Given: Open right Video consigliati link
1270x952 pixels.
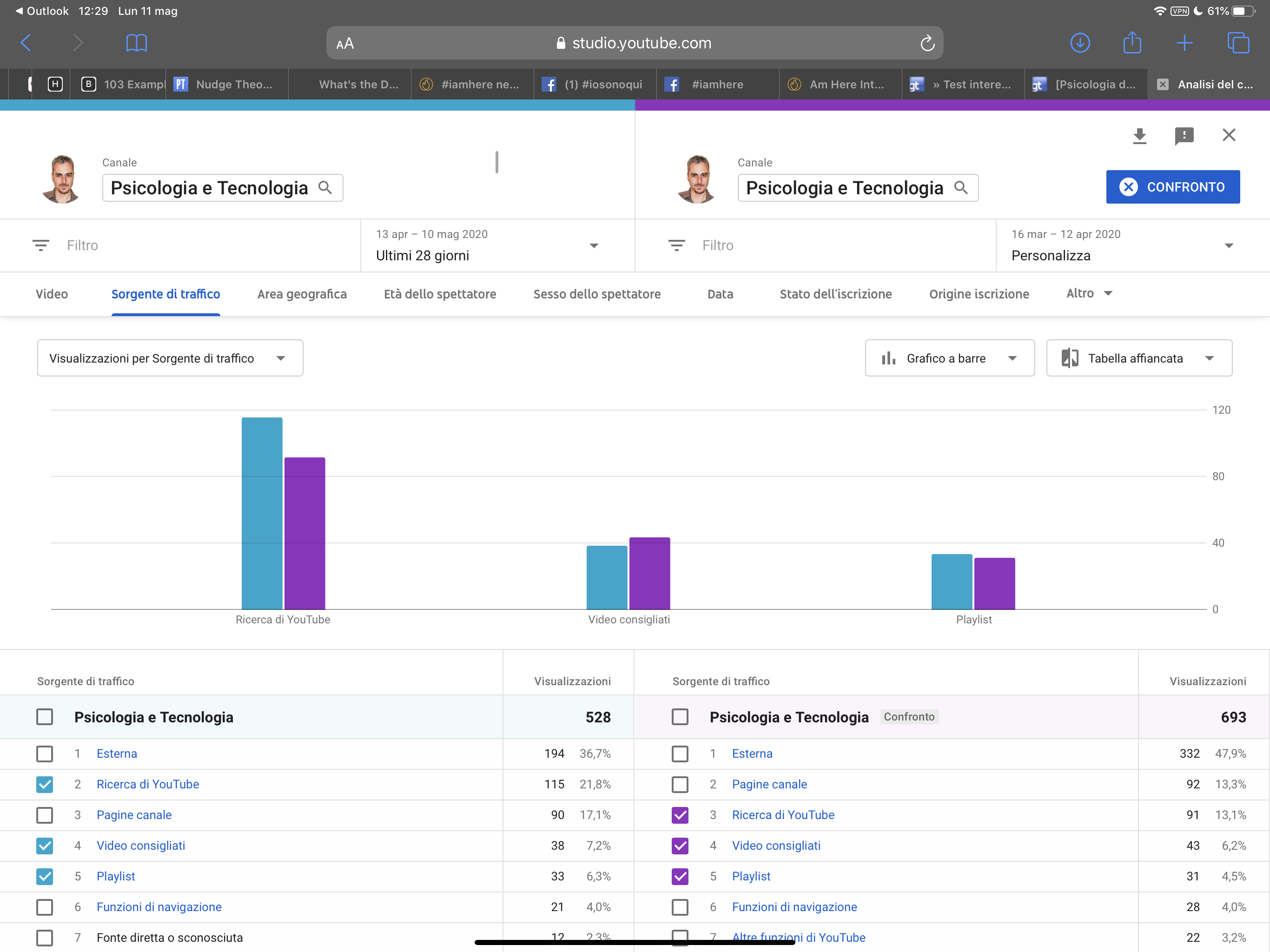Looking at the screenshot, I should click(x=776, y=845).
